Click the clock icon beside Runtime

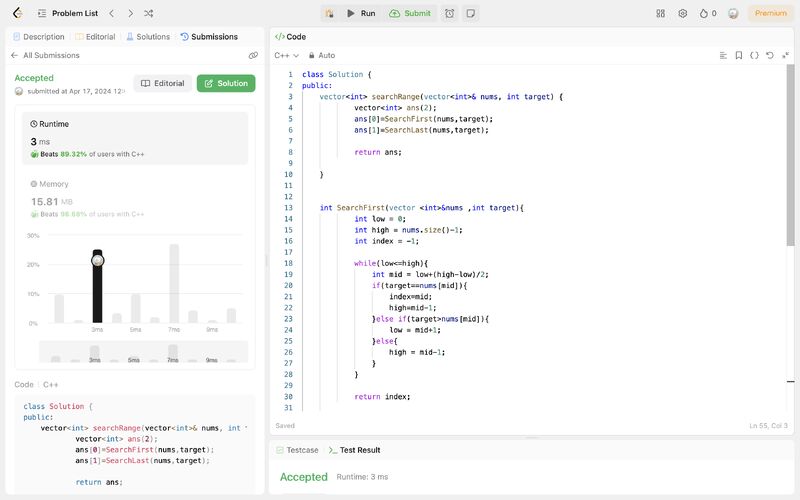tap(34, 124)
